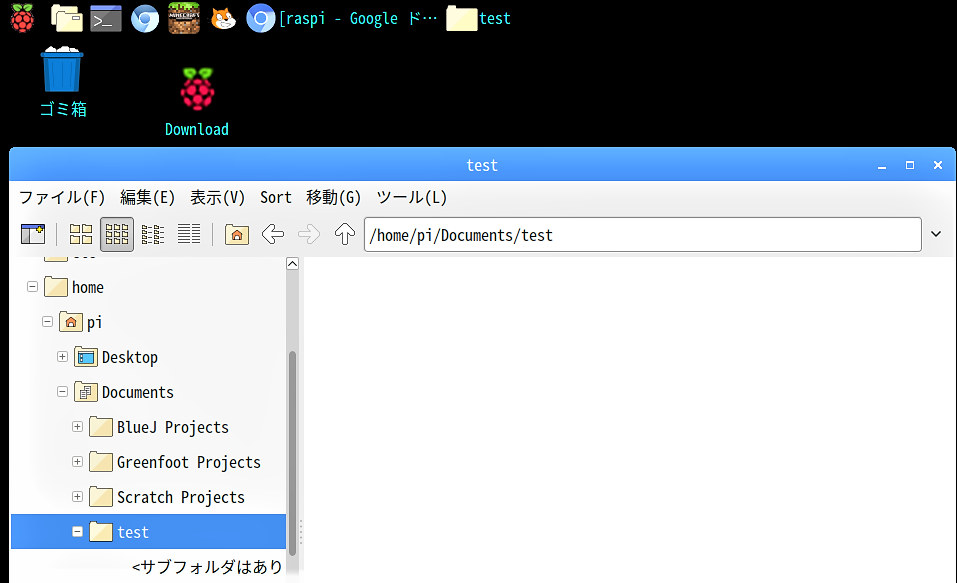Collapse the test tree node
The height and width of the screenshot is (583, 957).
tap(77, 532)
